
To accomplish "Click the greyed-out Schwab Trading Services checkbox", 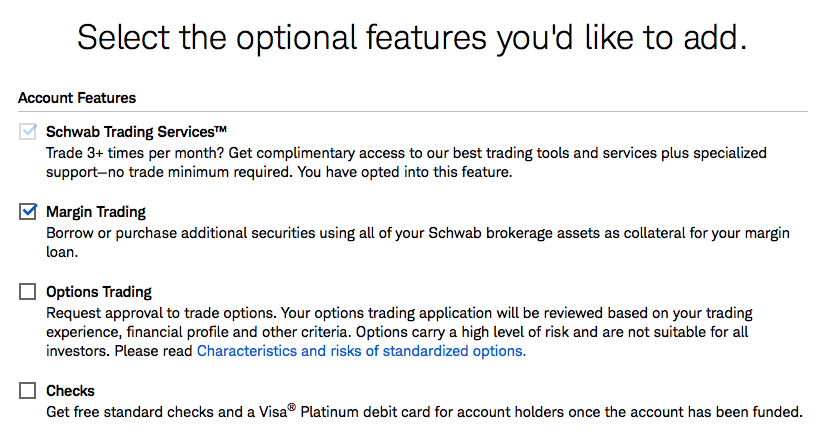I will point(27,132).
